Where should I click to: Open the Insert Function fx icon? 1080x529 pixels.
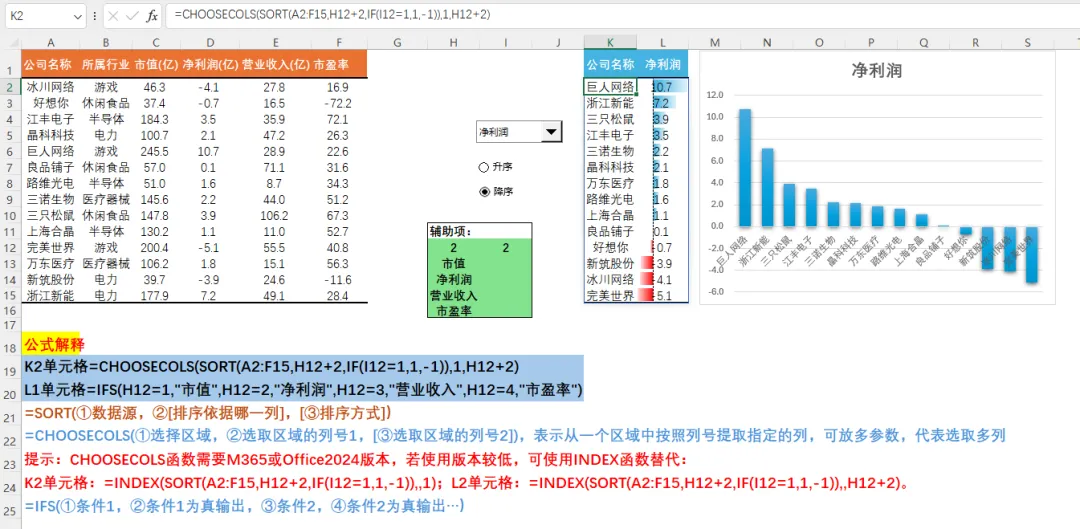coord(152,16)
